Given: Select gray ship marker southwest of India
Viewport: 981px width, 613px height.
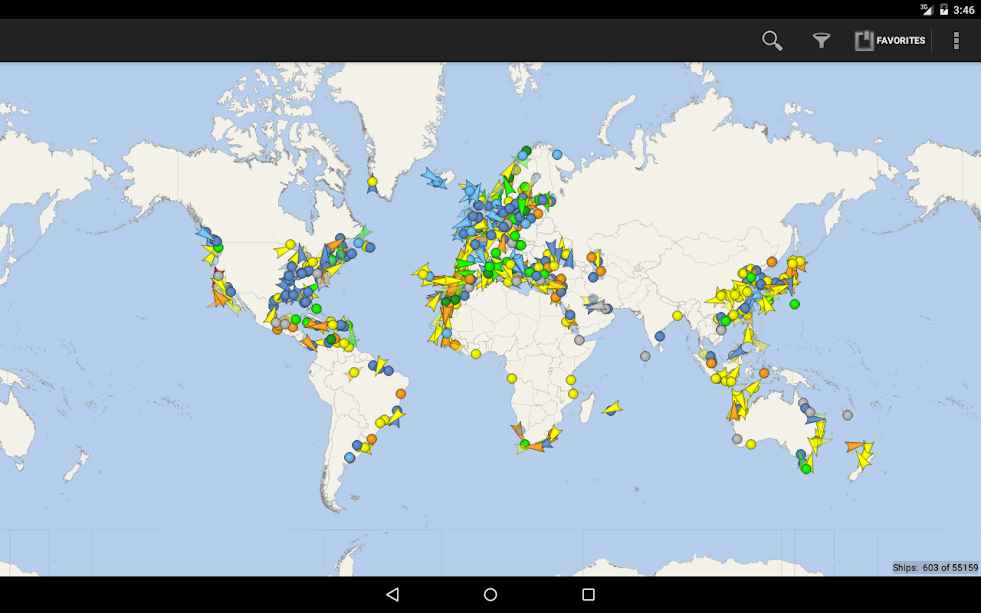Looking at the screenshot, I should point(645,356).
